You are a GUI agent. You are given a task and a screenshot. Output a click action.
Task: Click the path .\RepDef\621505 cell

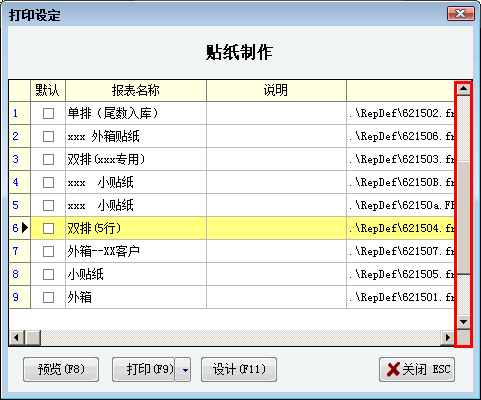pos(401,274)
